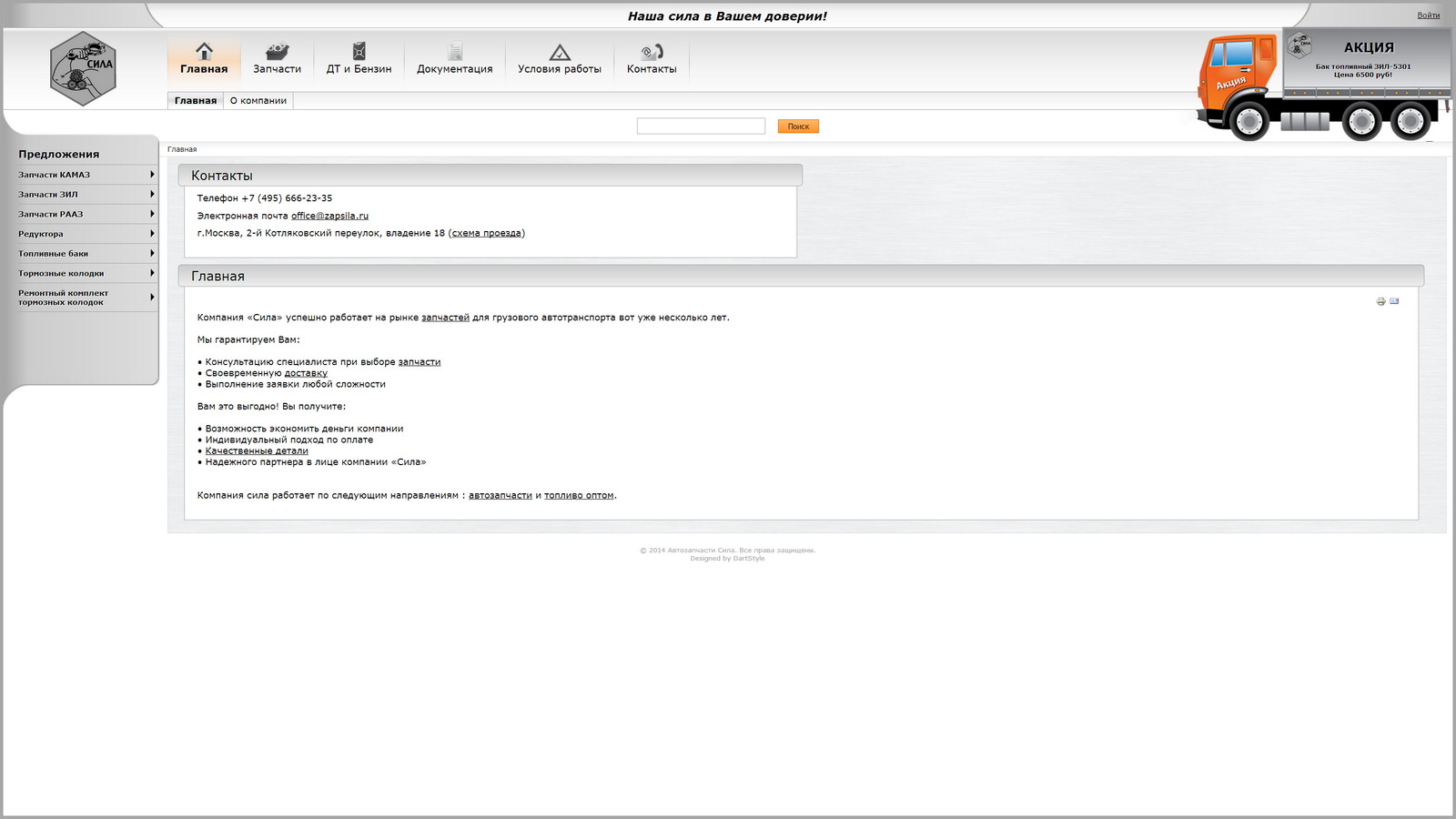Viewport: 1456px width, 819px height.
Task: Click the Сила hexagon logo
Action: coord(83,69)
